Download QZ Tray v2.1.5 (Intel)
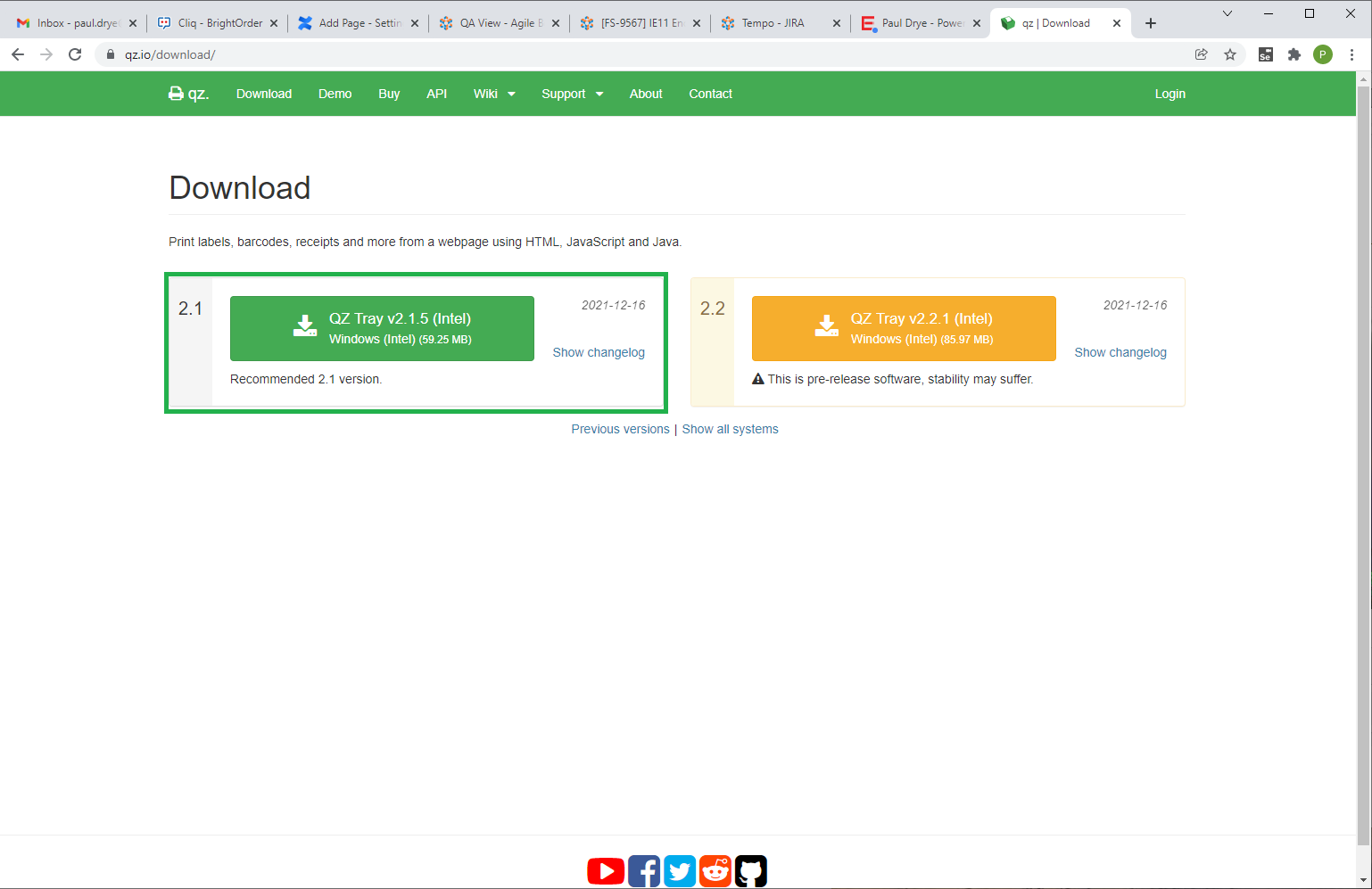Image resolution: width=1372 pixels, height=889 pixels. tap(382, 328)
